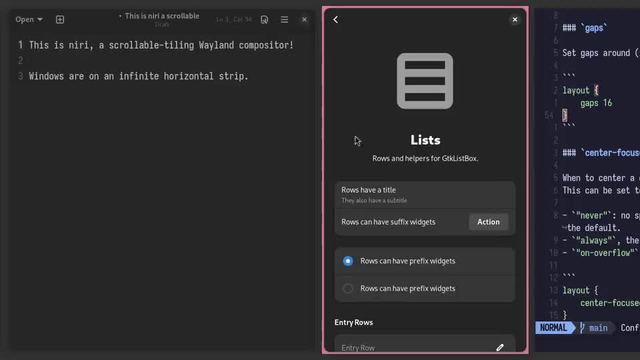
Task: Click the document search icon in editor header
Action: tap(264, 20)
